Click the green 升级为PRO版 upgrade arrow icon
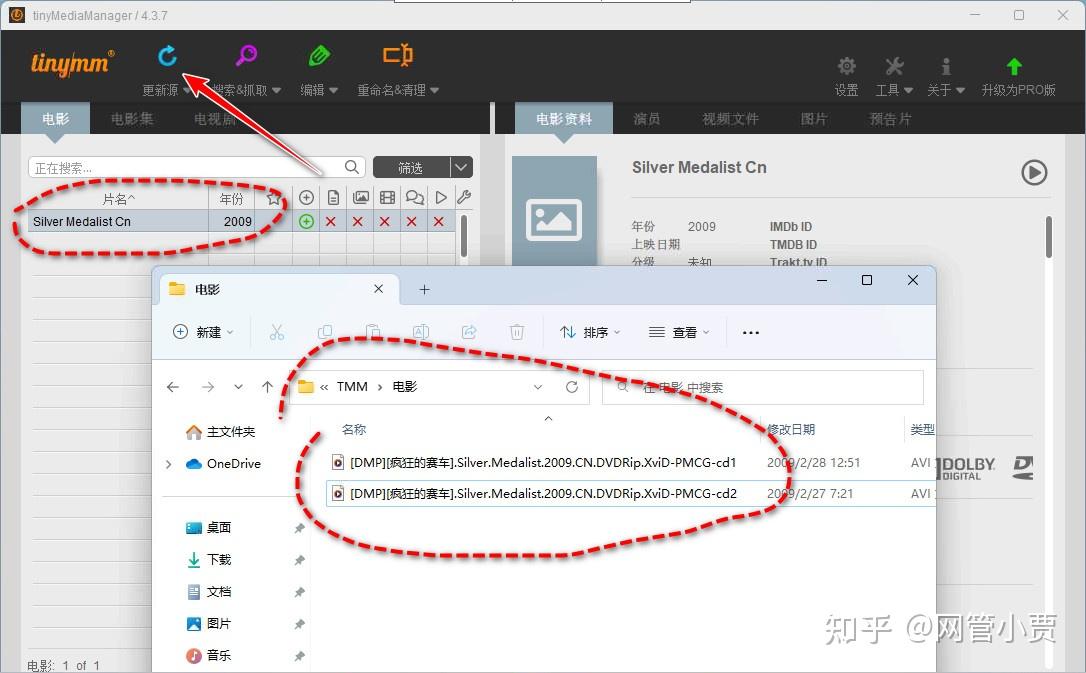The image size is (1086, 673). (1013, 64)
